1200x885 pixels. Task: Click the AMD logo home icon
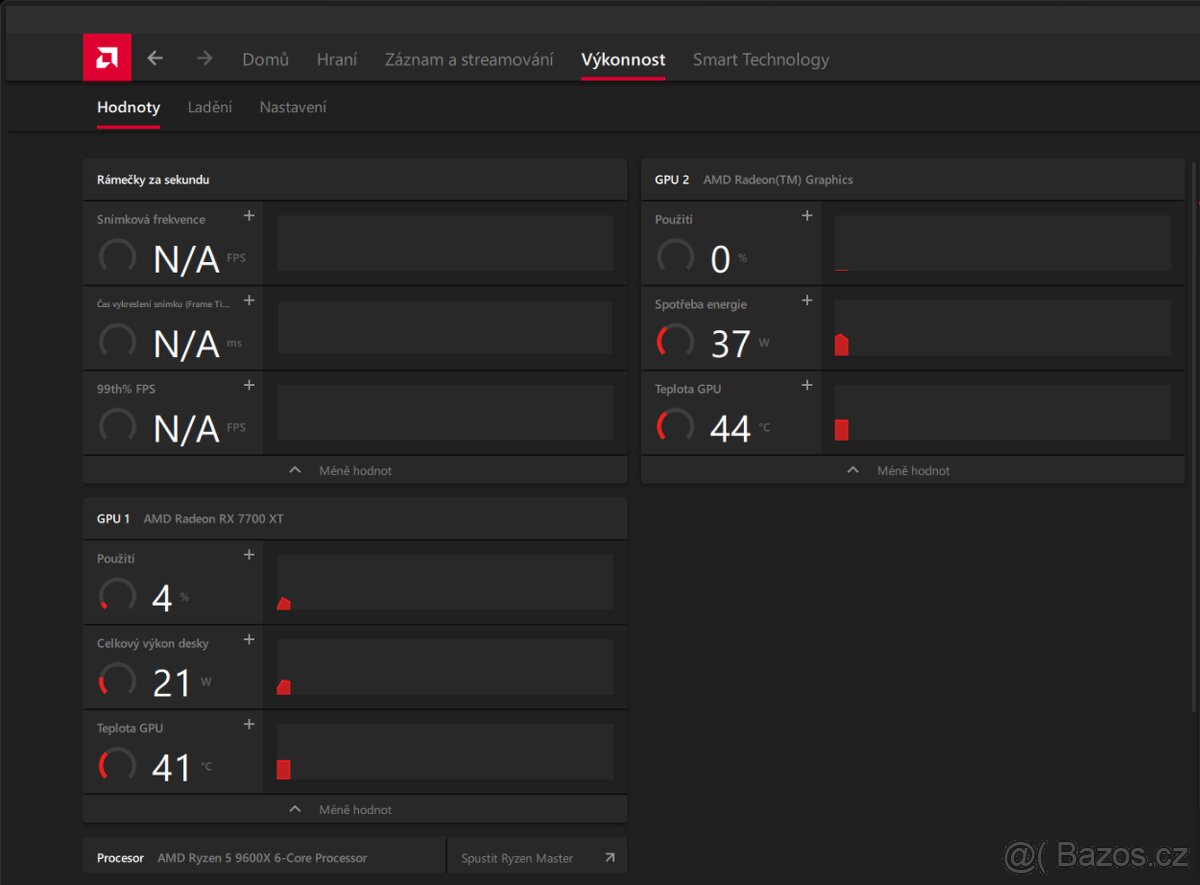107,58
